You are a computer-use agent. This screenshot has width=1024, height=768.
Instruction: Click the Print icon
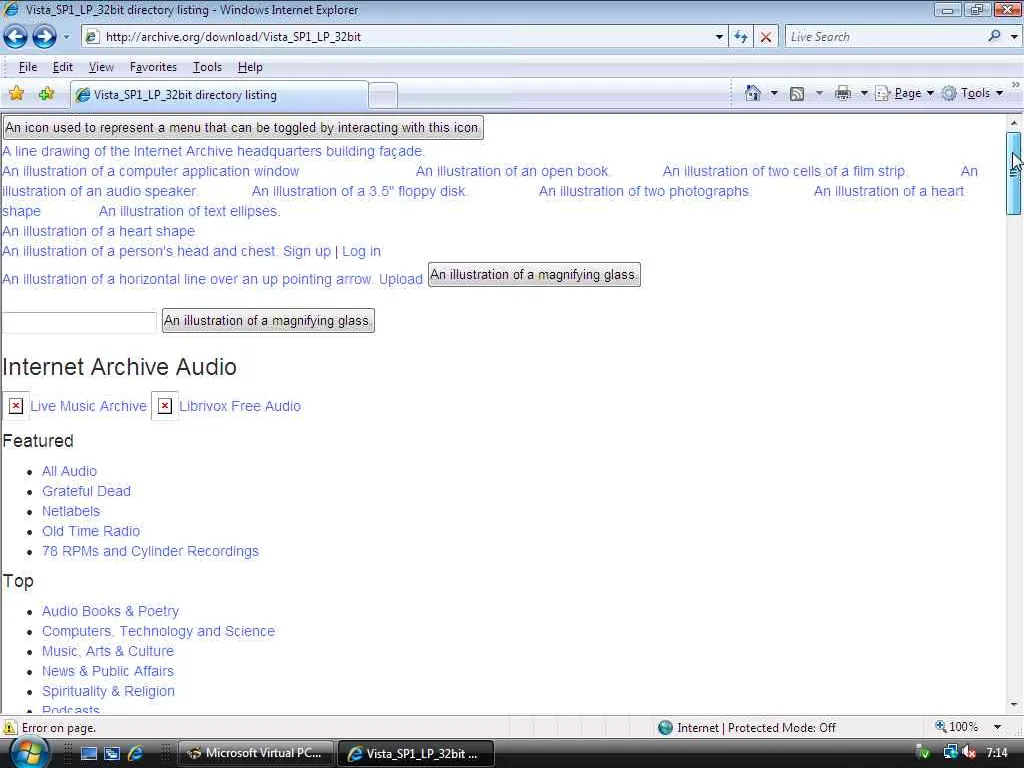coord(843,93)
